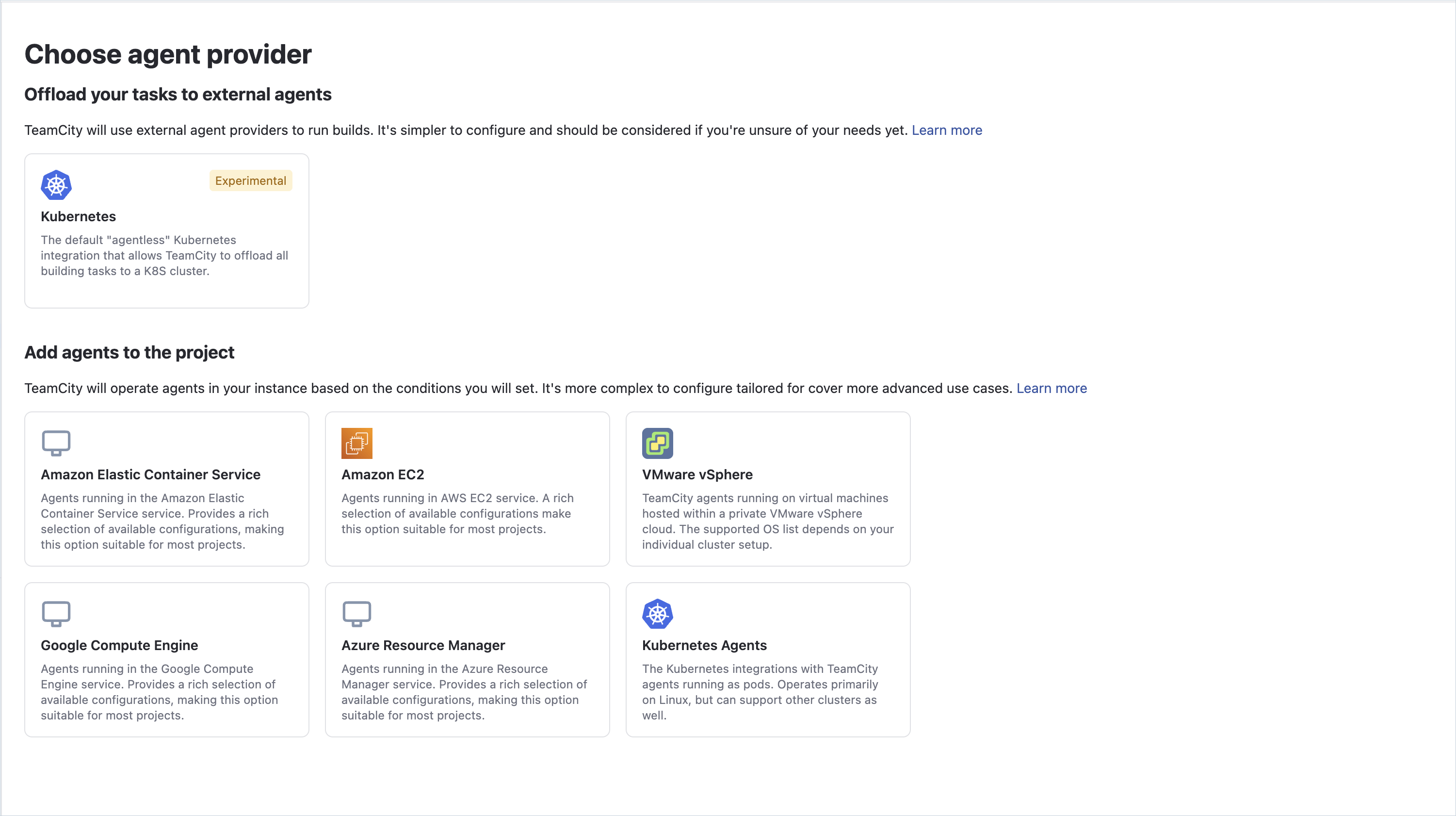The width and height of the screenshot is (1456, 816).
Task: Click the VMware vSphere green icon
Action: pyautogui.click(x=657, y=443)
